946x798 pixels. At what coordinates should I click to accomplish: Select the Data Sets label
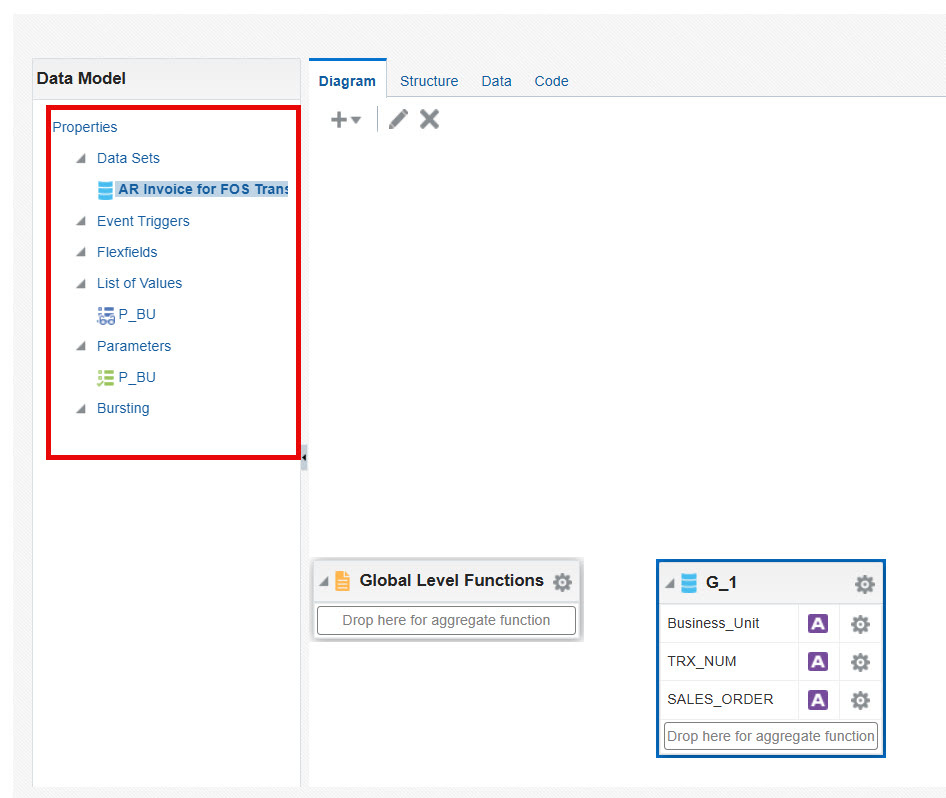(x=129, y=158)
